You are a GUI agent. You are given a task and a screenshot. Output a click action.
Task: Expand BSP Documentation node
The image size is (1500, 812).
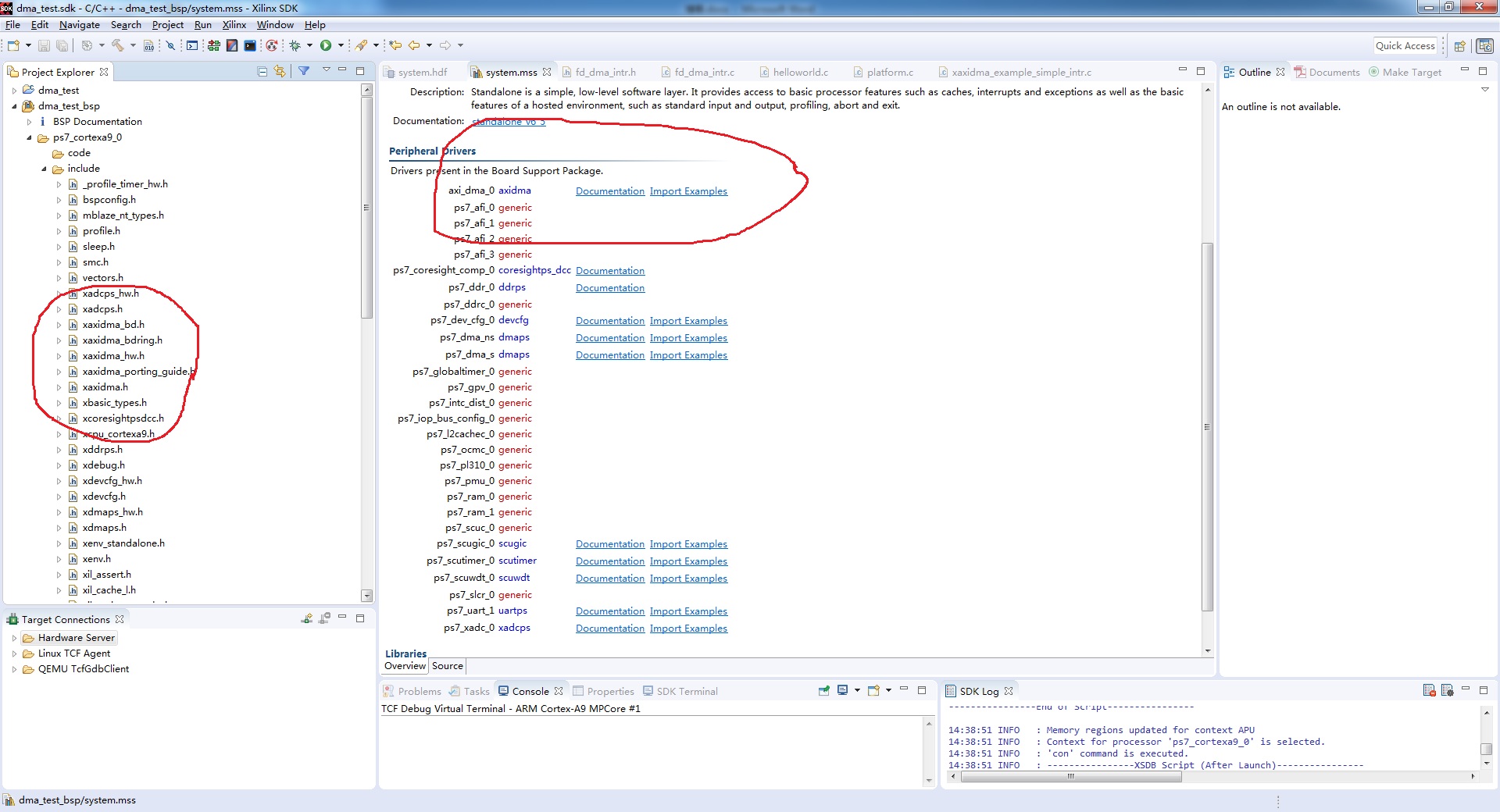click(29, 122)
